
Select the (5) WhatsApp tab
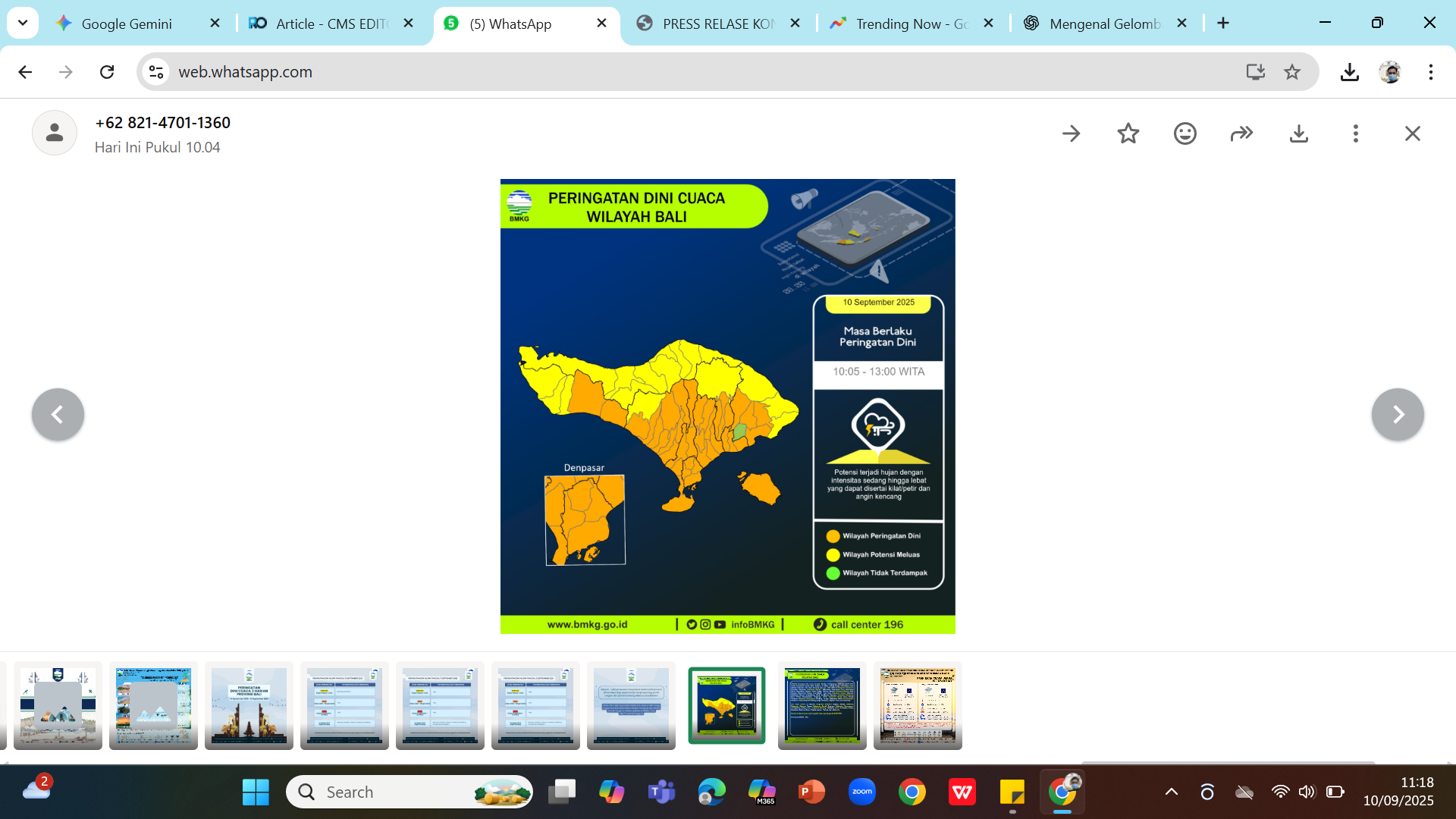pos(526,24)
